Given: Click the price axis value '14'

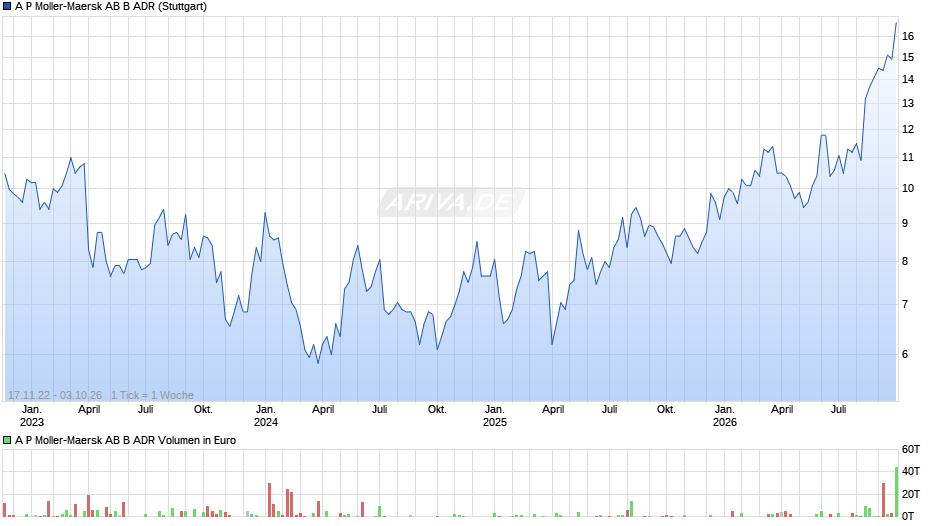Looking at the screenshot, I should 908,80.
